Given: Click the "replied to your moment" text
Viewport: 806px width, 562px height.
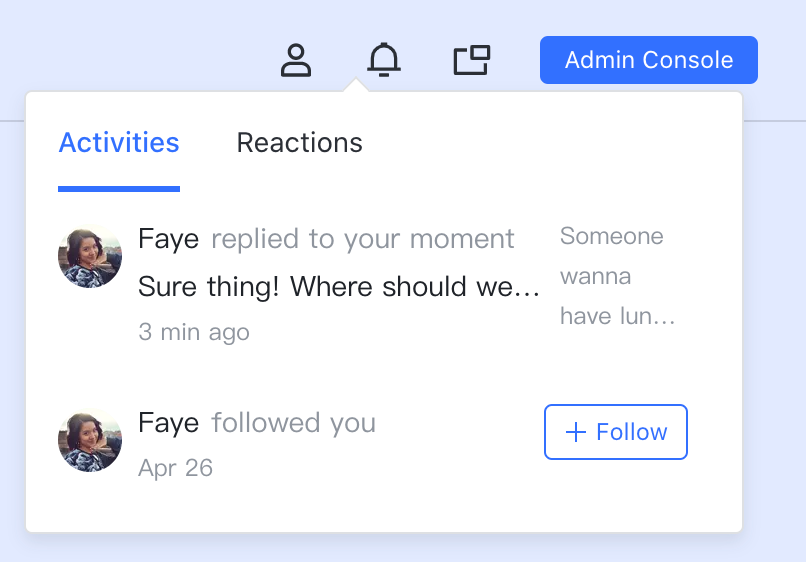Looking at the screenshot, I should tap(363, 239).
